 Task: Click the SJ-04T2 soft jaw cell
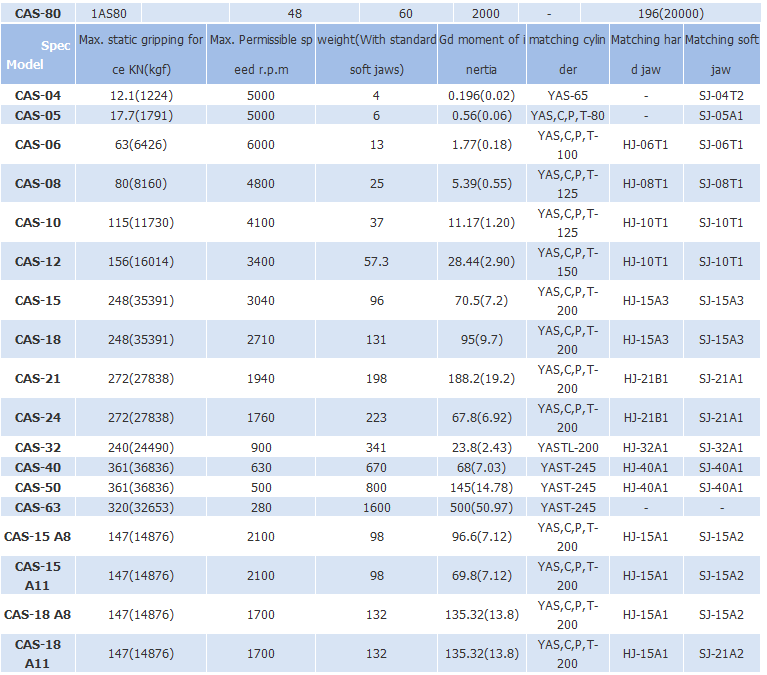point(722,95)
